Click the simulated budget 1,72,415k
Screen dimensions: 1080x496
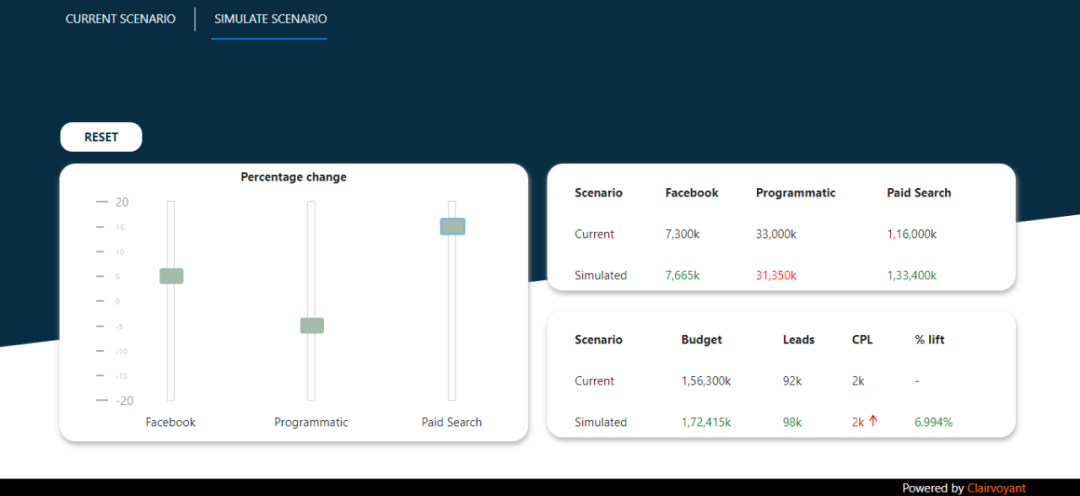click(x=706, y=422)
